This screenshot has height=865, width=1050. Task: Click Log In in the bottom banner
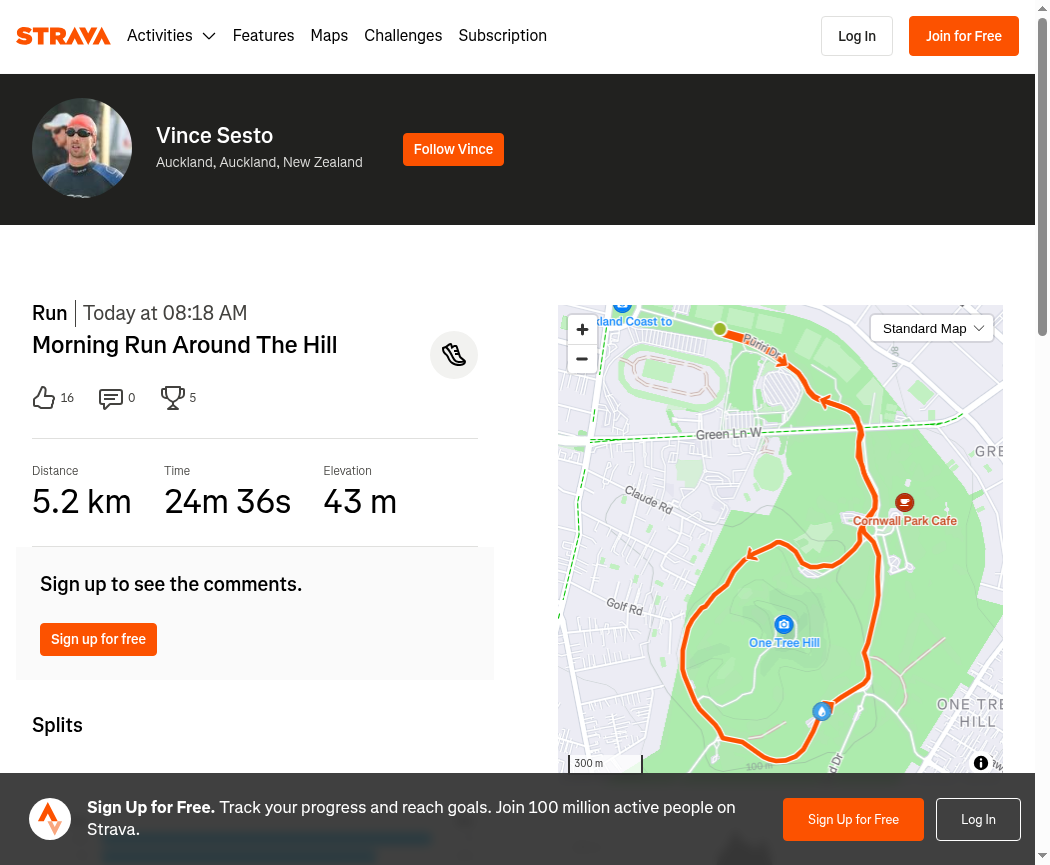point(978,819)
